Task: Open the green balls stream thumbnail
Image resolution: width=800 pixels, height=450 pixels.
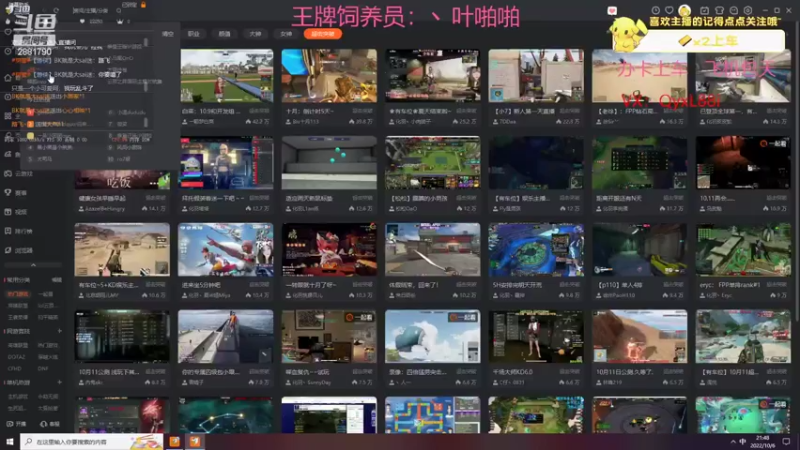Action: tap(329, 163)
